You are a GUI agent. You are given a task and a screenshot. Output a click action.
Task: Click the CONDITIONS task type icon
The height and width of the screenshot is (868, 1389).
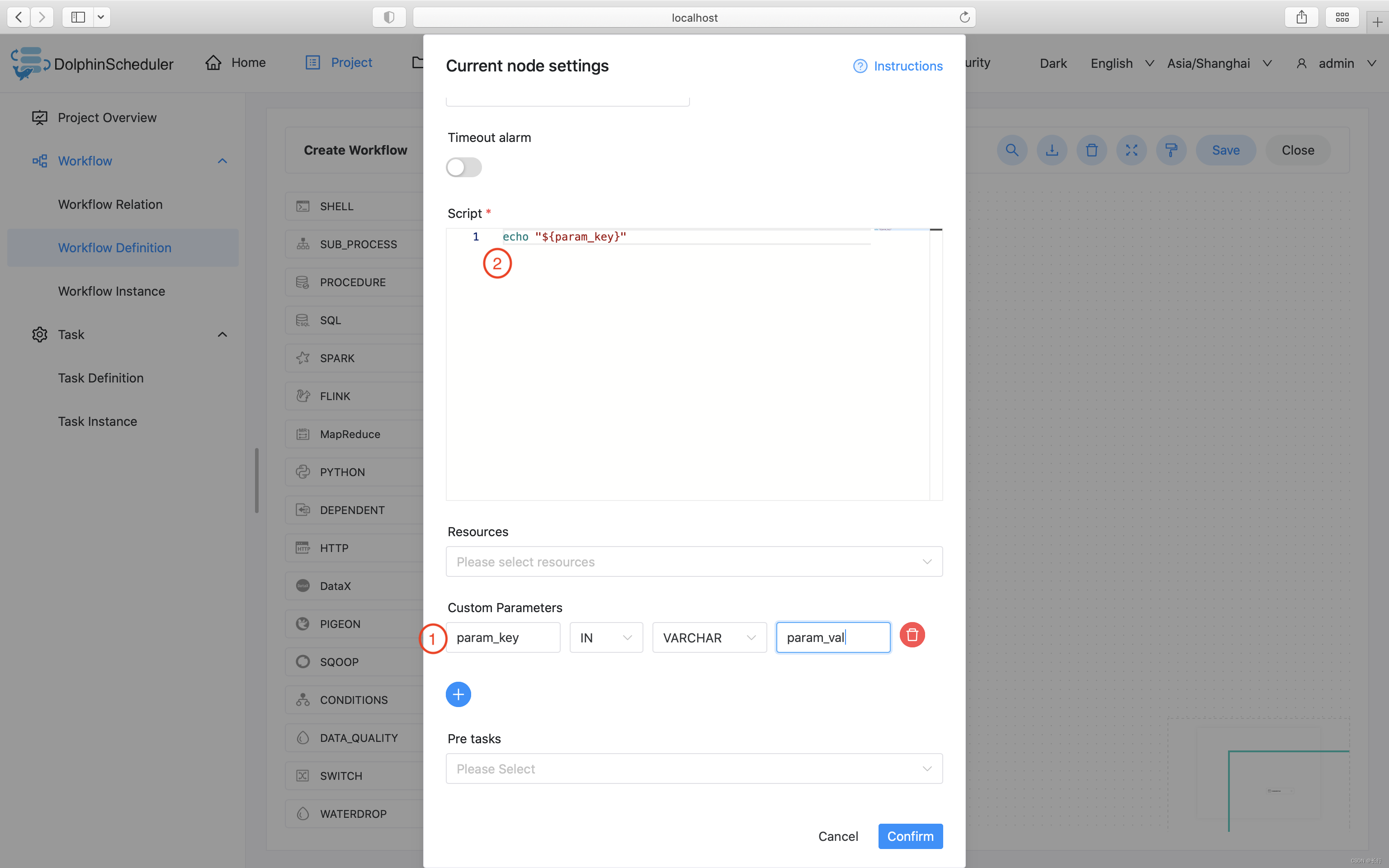coord(302,699)
